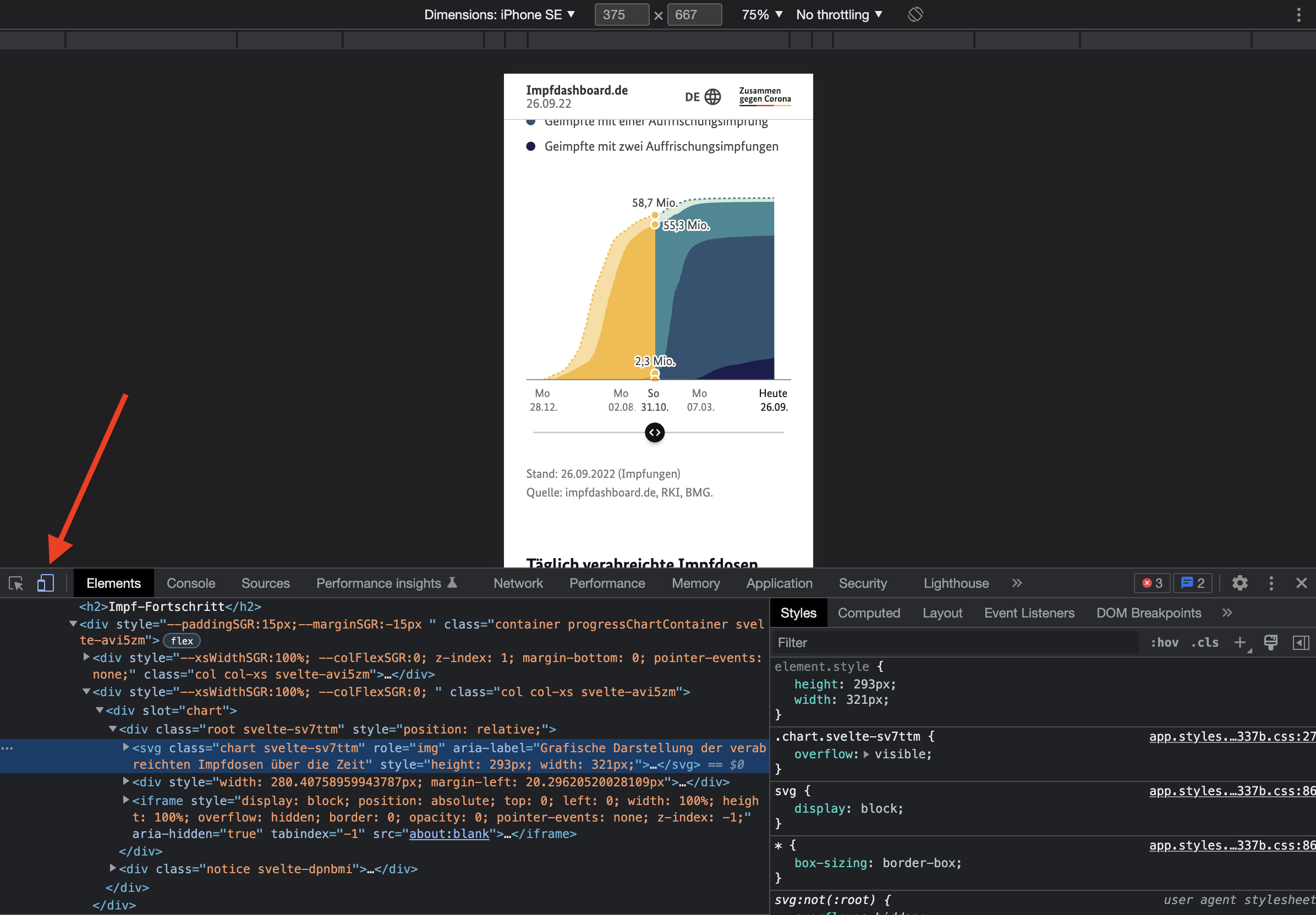The width and height of the screenshot is (1316, 915).
Task: Click the rotate device orientation icon
Action: coord(915,14)
